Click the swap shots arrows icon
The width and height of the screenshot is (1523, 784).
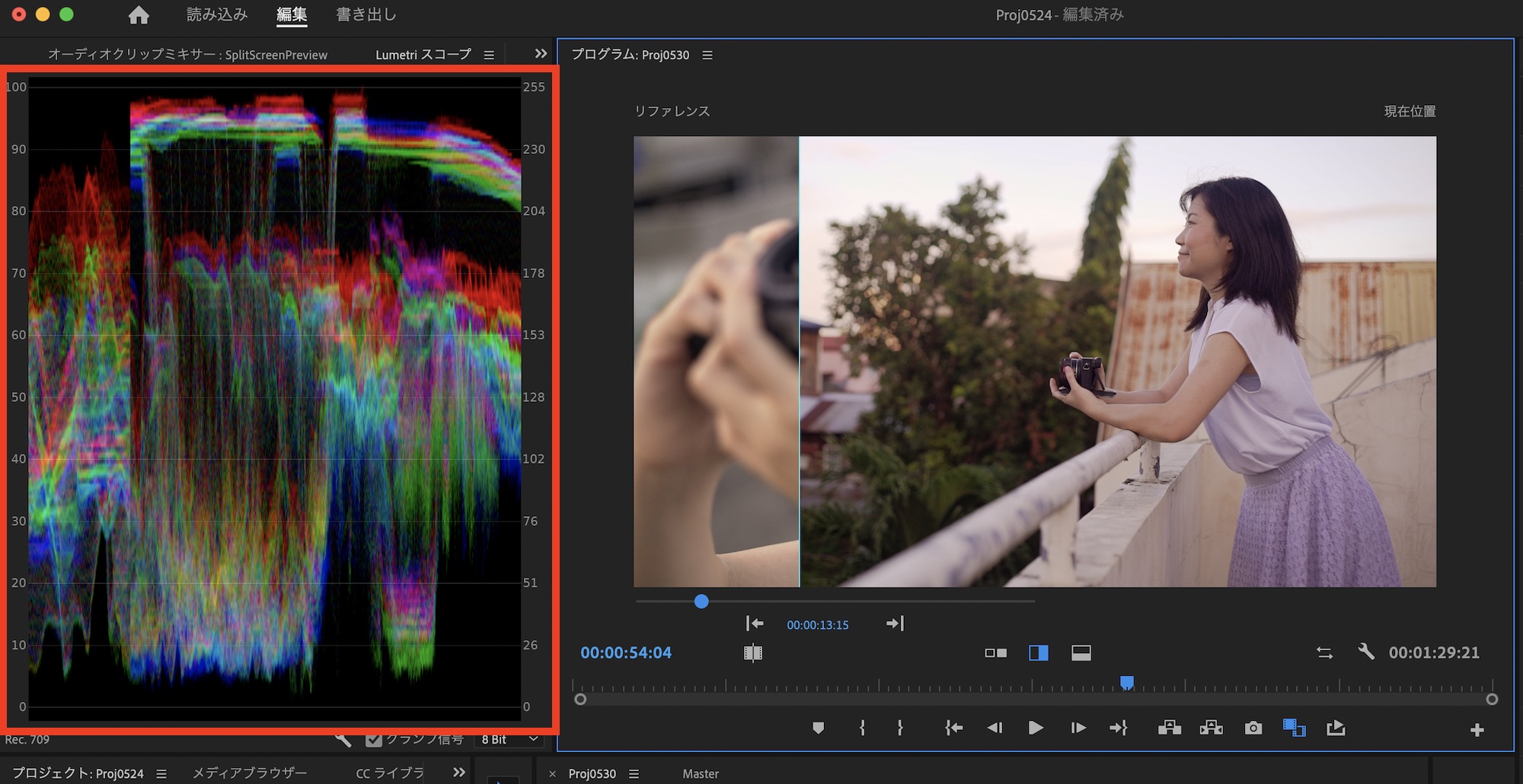[x=1324, y=653]
